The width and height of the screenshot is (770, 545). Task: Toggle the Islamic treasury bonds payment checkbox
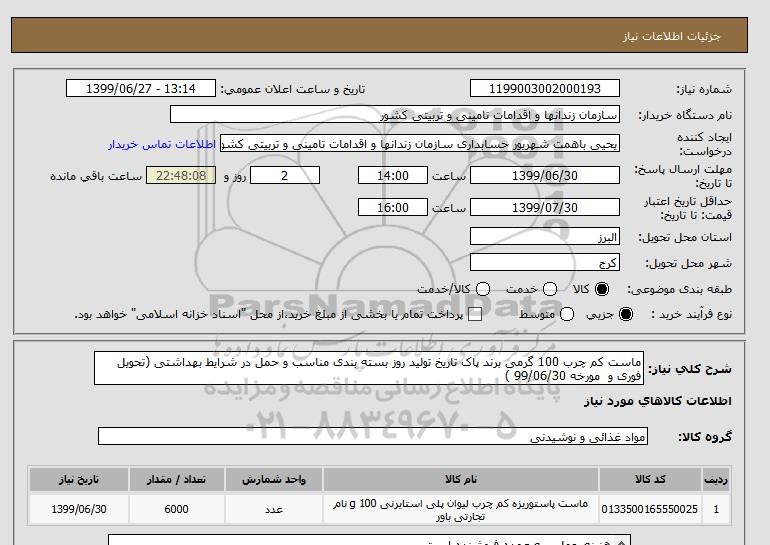click(475, 315)
